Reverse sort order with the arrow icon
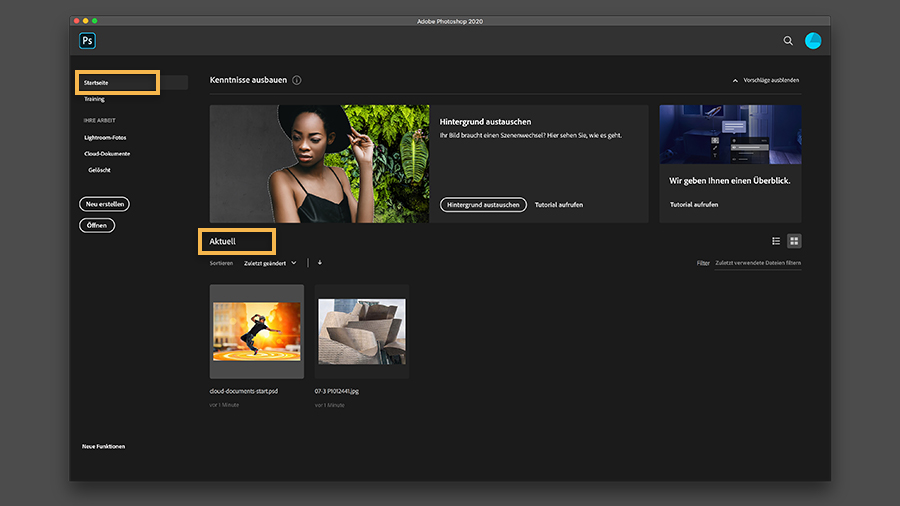Viewport: 900px width, 506px height. click(320, 263)
